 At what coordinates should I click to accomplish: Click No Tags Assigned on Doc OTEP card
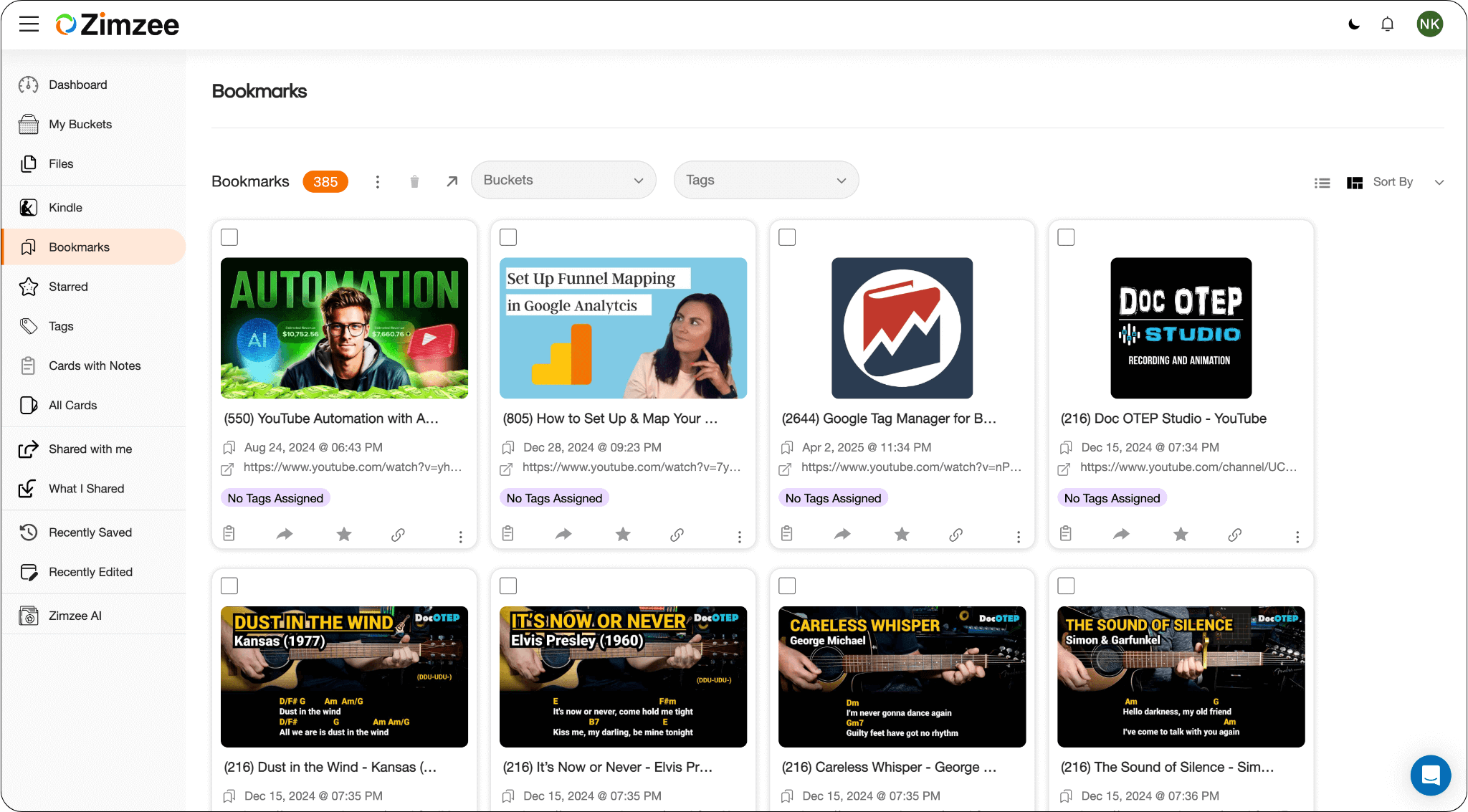1112,498
